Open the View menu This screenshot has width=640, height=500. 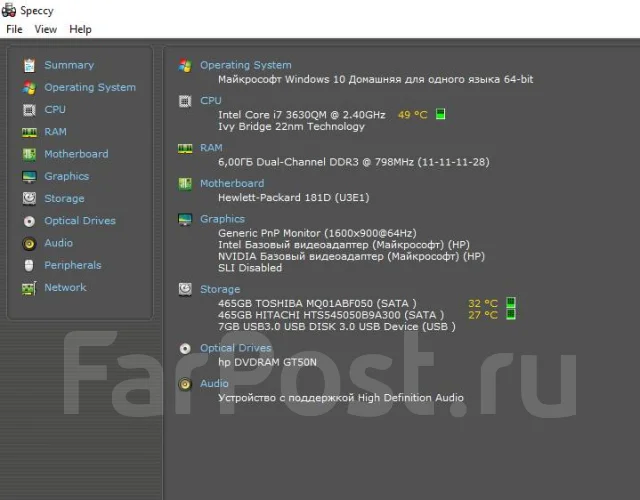[45, 29]
